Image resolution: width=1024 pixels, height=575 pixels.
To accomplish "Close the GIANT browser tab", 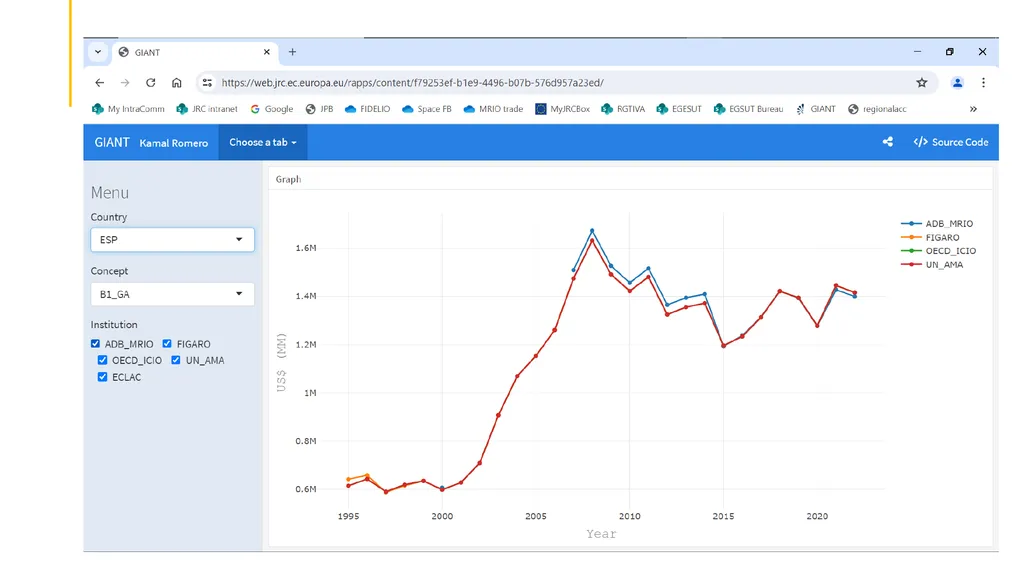I will click(266, 52).
